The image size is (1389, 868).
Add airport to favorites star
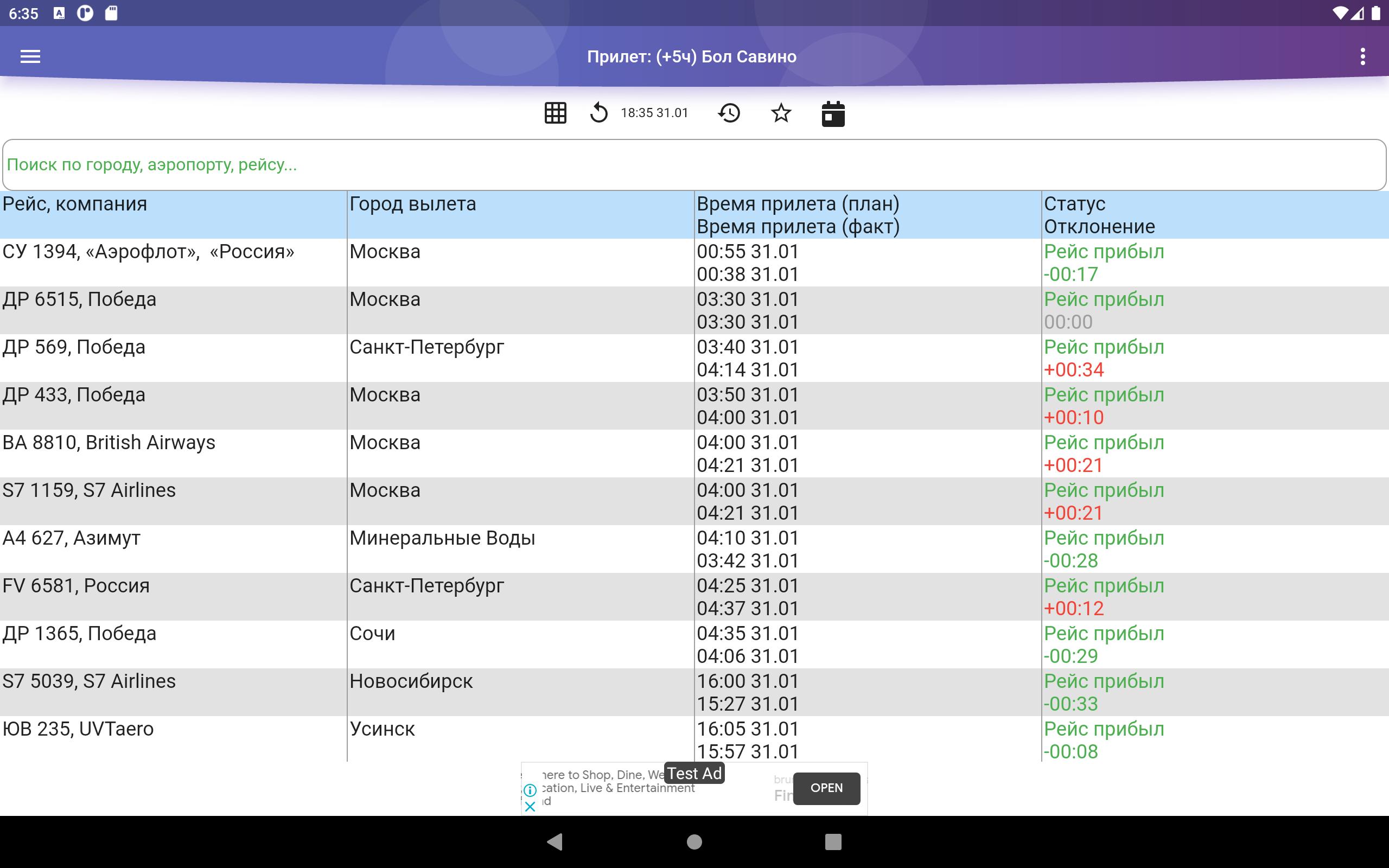pyautogui.click(x=781, y=113)
